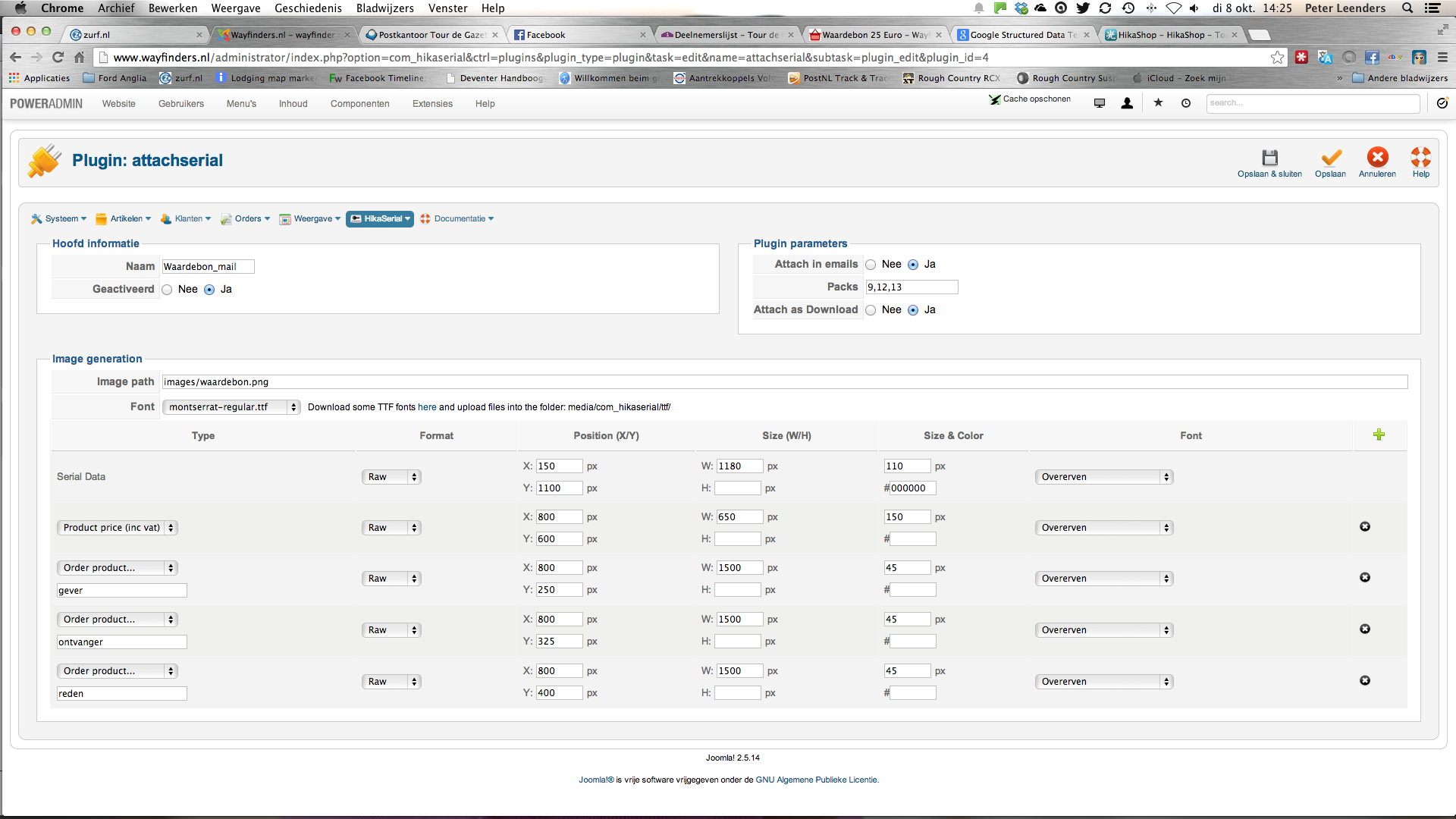1456x819 pixels.
Task: Click the 'here' TTF fonts link
Action: tap(427, 407)
